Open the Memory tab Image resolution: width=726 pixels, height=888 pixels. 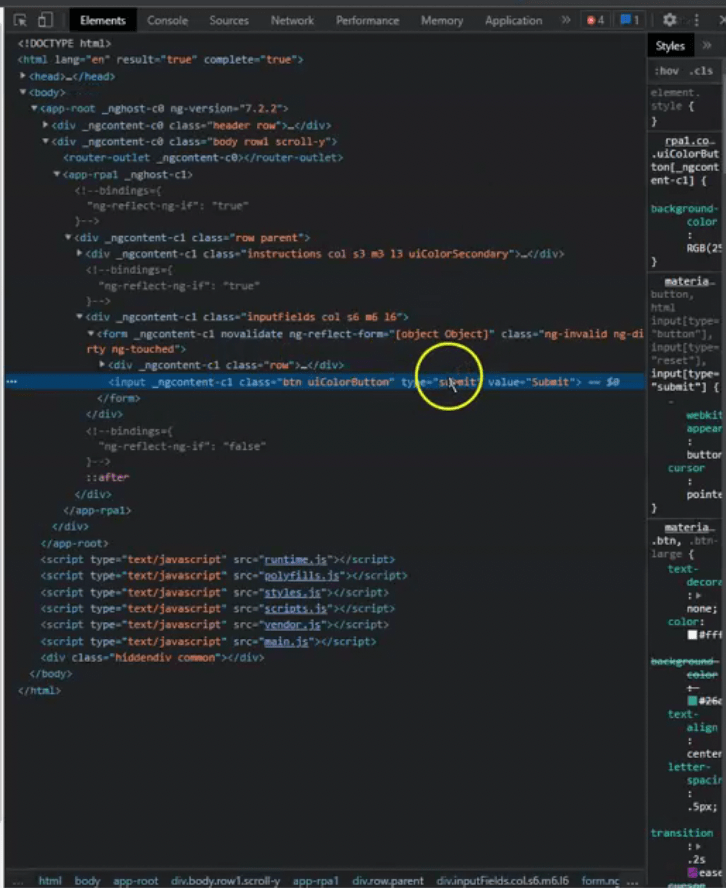point(442,20)
